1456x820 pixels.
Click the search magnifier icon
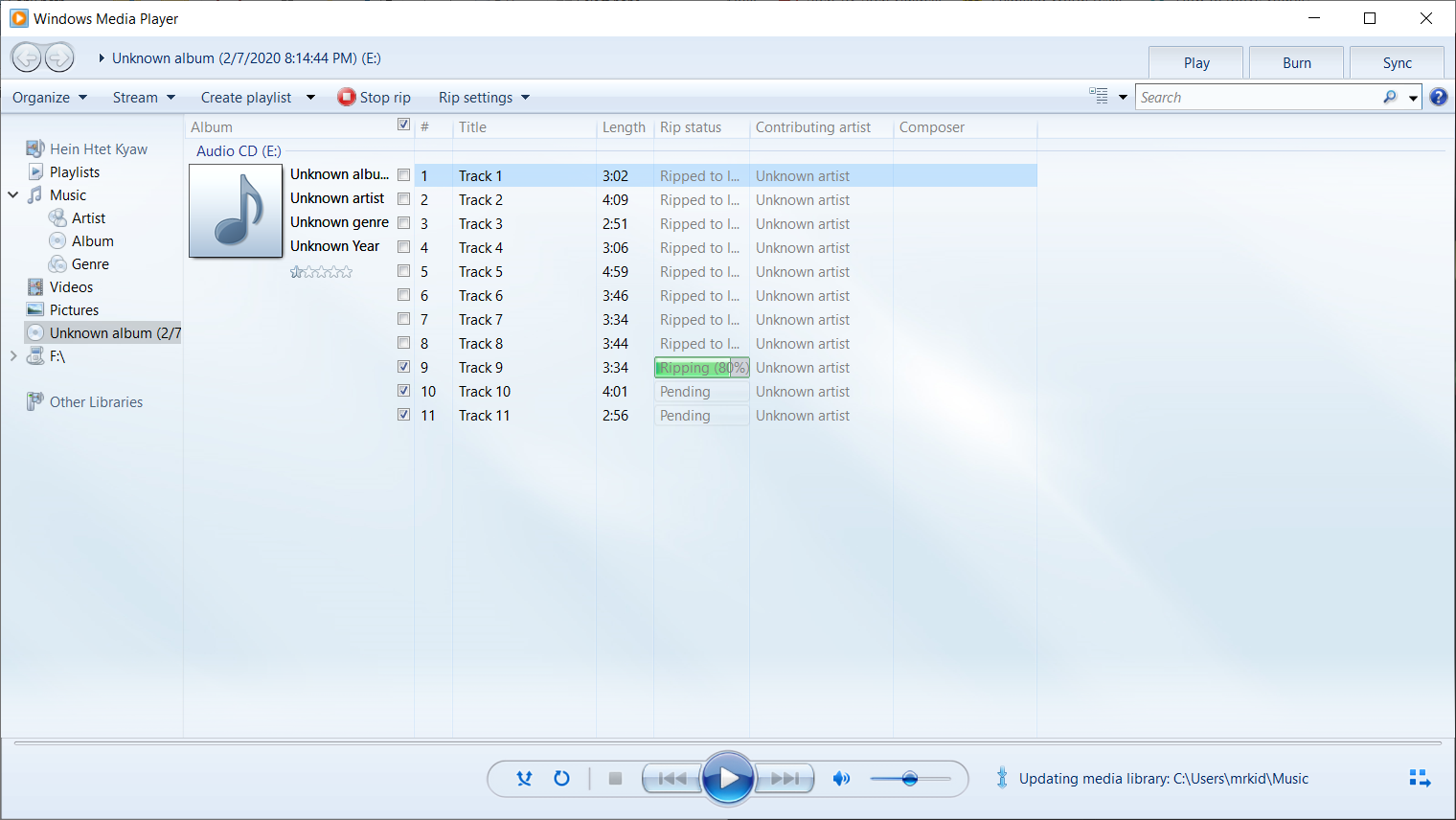(x=1390, y=97)
